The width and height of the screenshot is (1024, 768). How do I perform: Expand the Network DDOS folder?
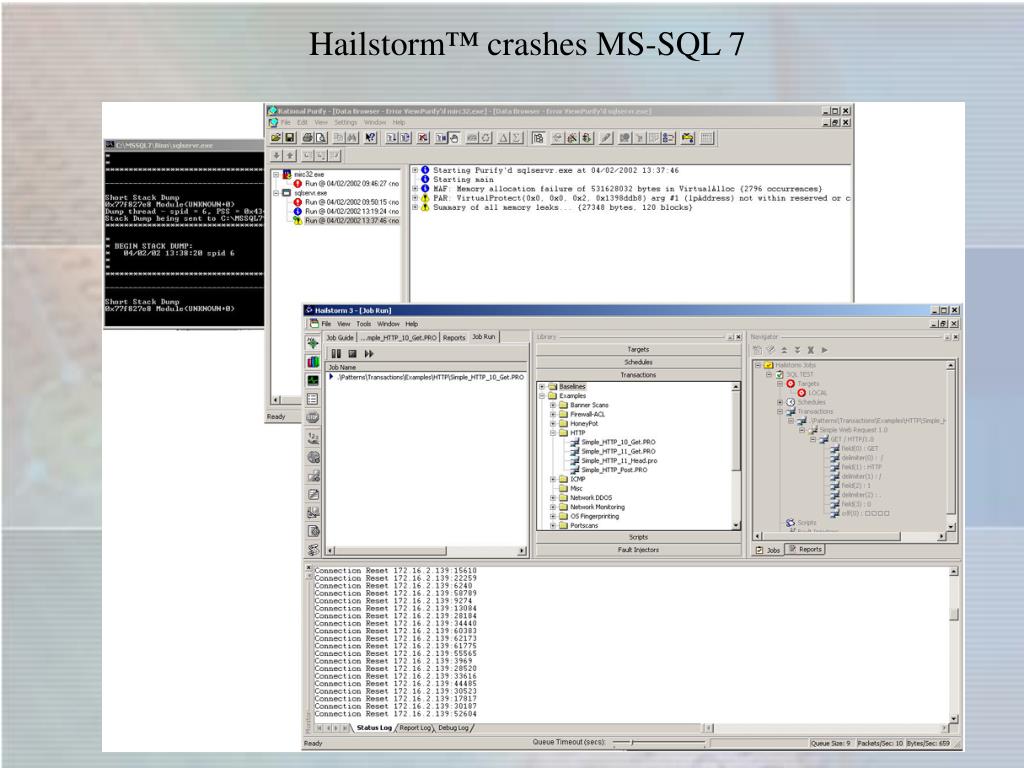click(553, 498)
